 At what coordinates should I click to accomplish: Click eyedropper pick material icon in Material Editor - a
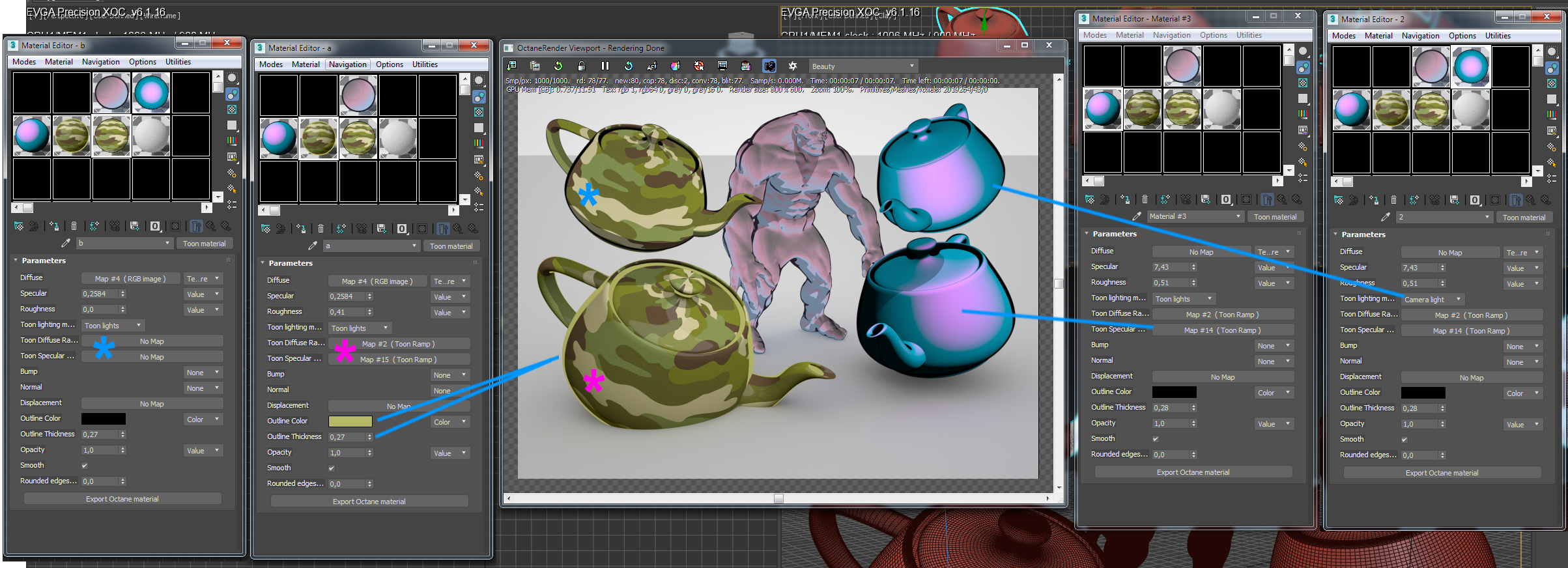(313, 246)
